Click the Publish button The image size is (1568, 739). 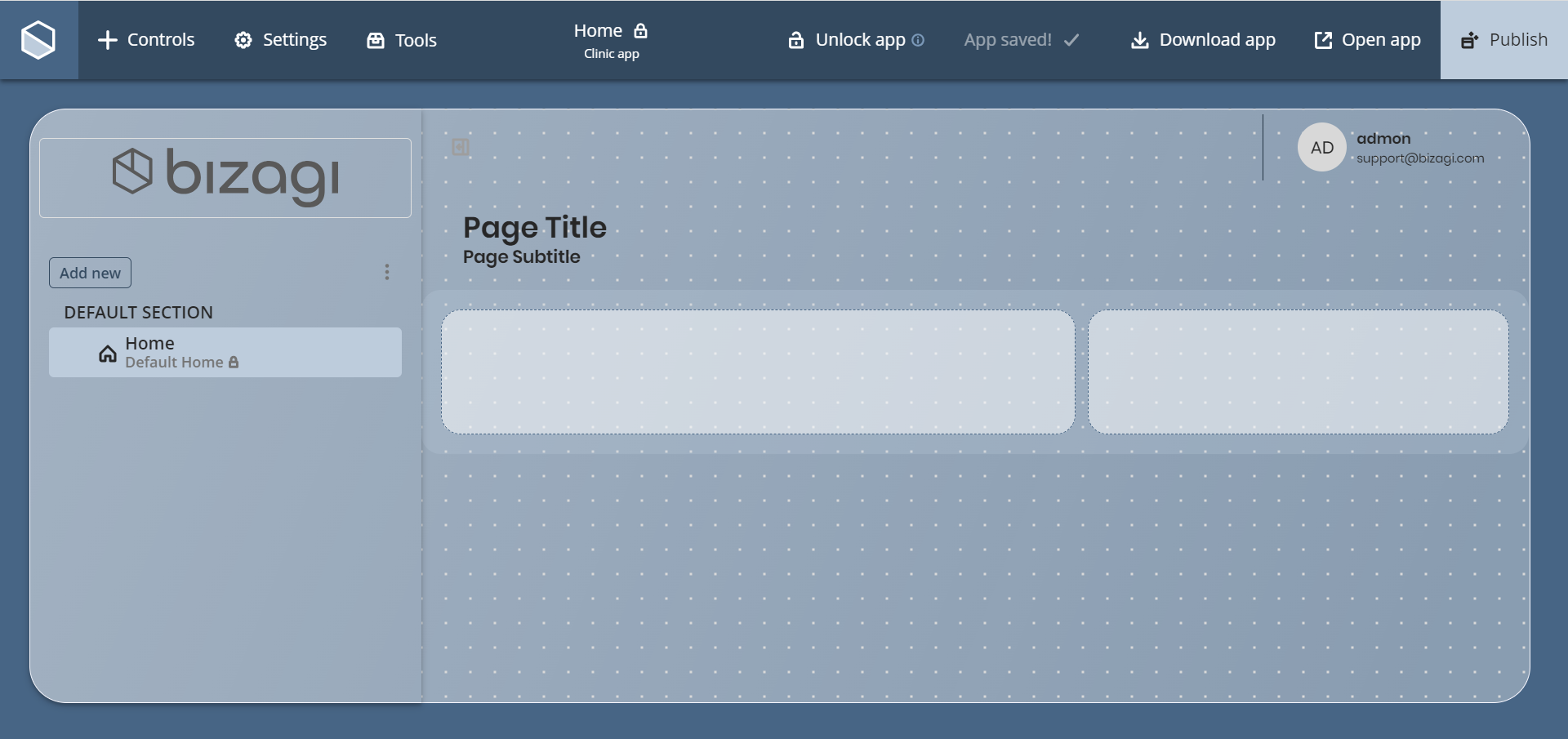click(x=1504, y=40)
